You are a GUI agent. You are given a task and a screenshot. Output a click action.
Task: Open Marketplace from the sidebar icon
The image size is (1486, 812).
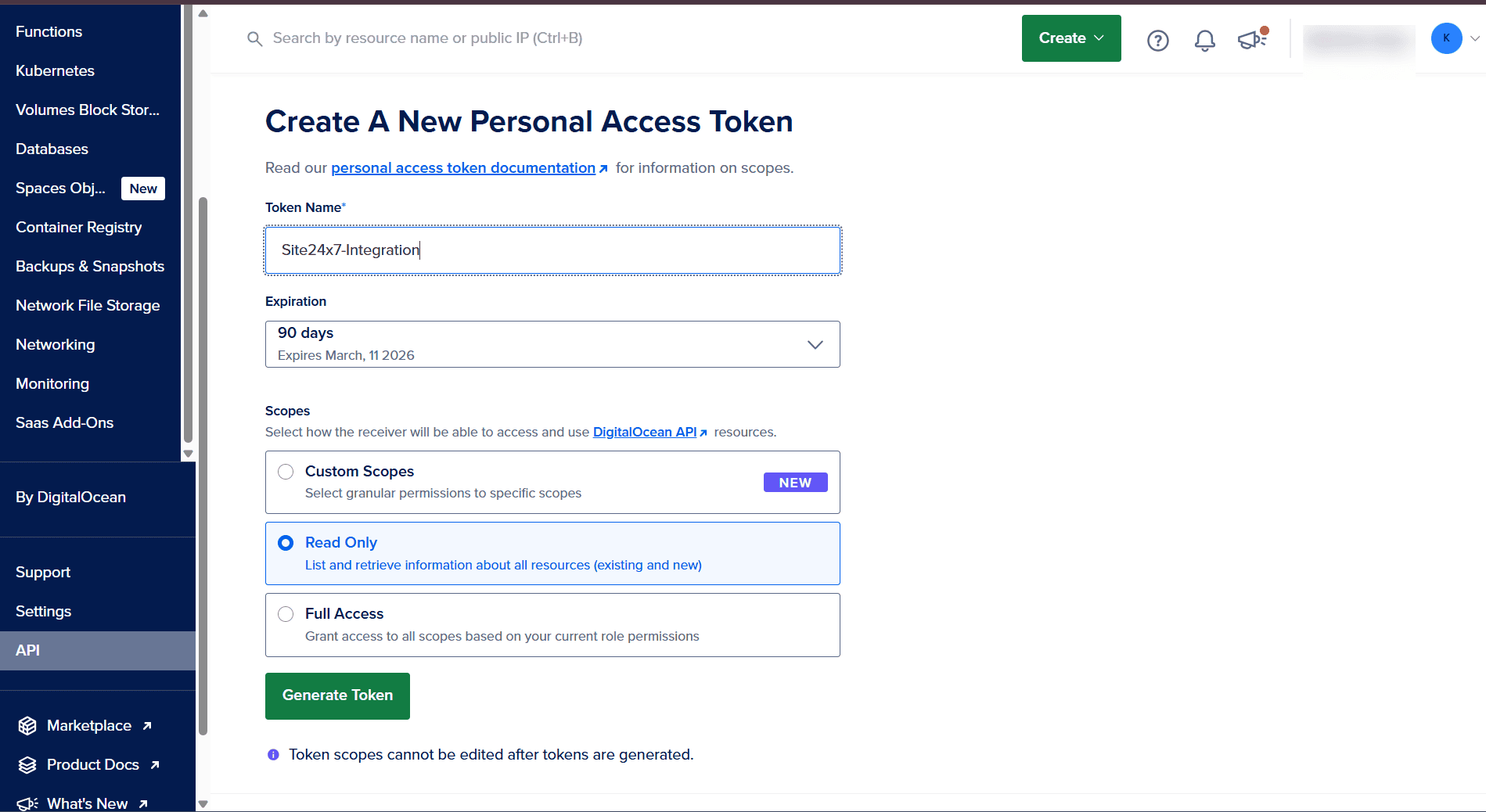(x=27, y=726)
